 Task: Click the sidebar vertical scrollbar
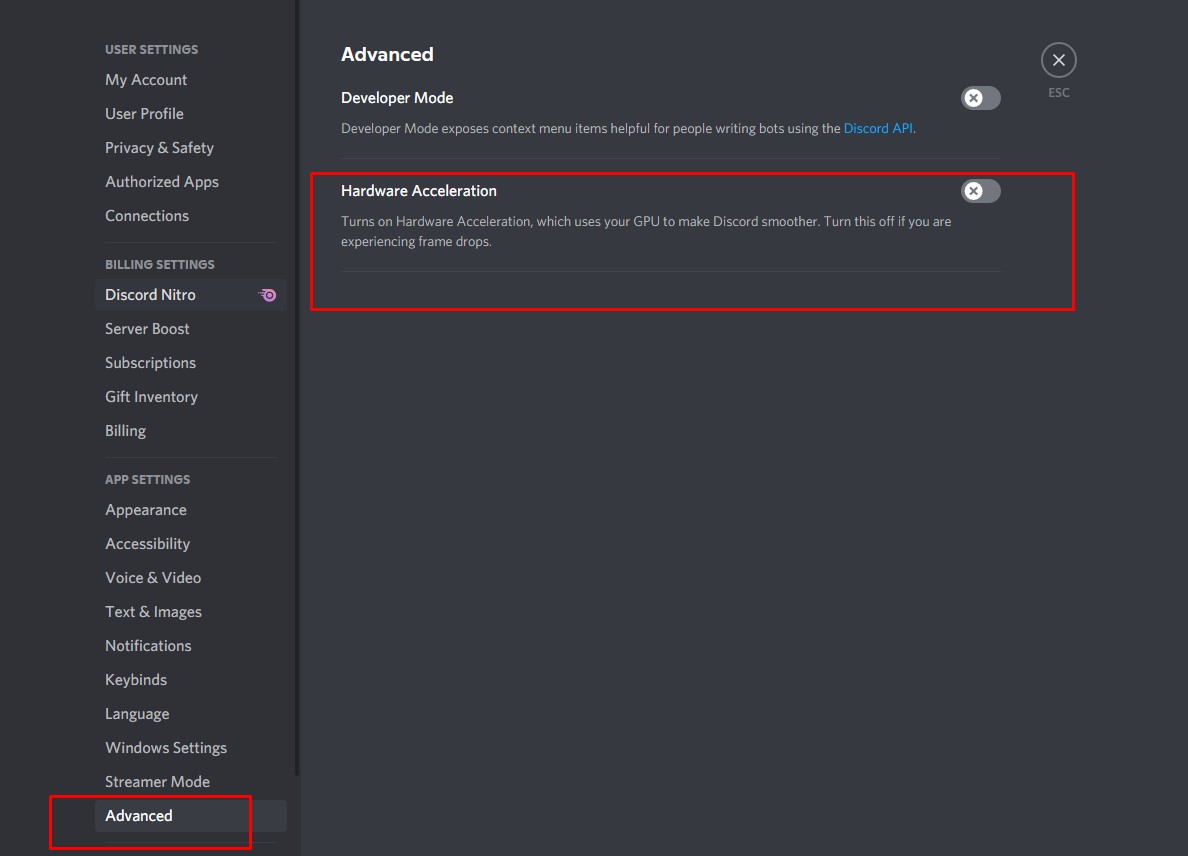(x=297, y=386)
